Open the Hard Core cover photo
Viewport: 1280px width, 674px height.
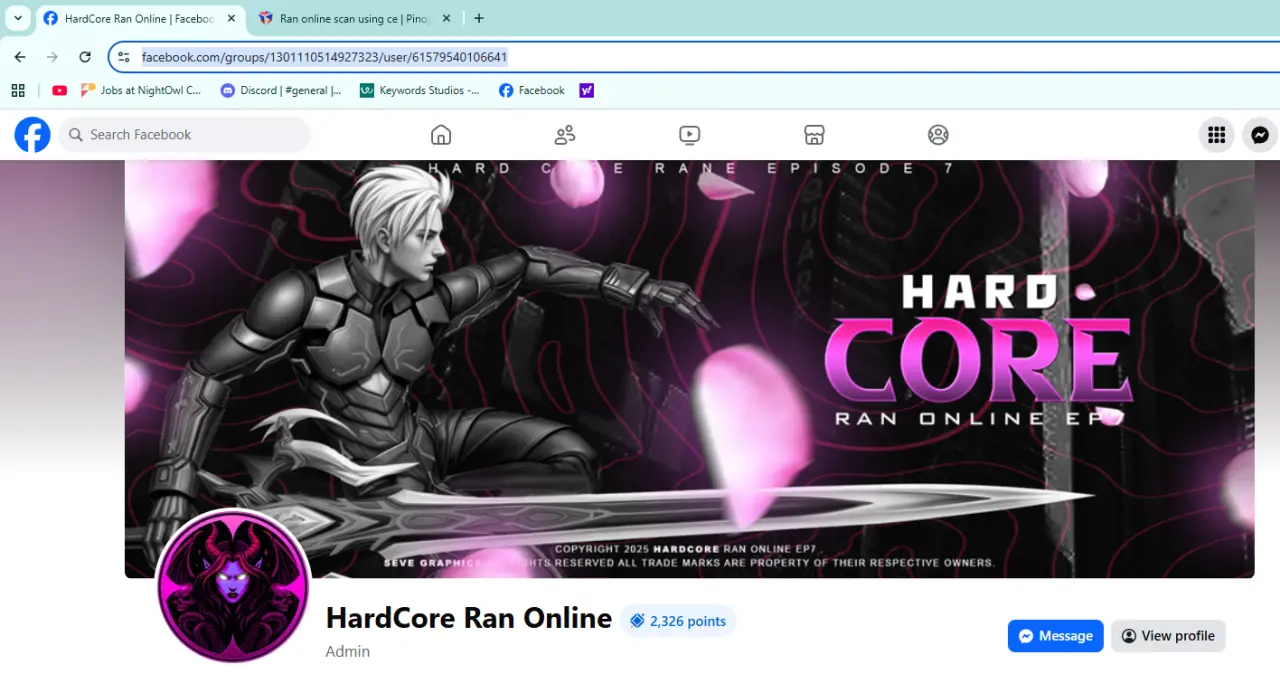(689, 369)
